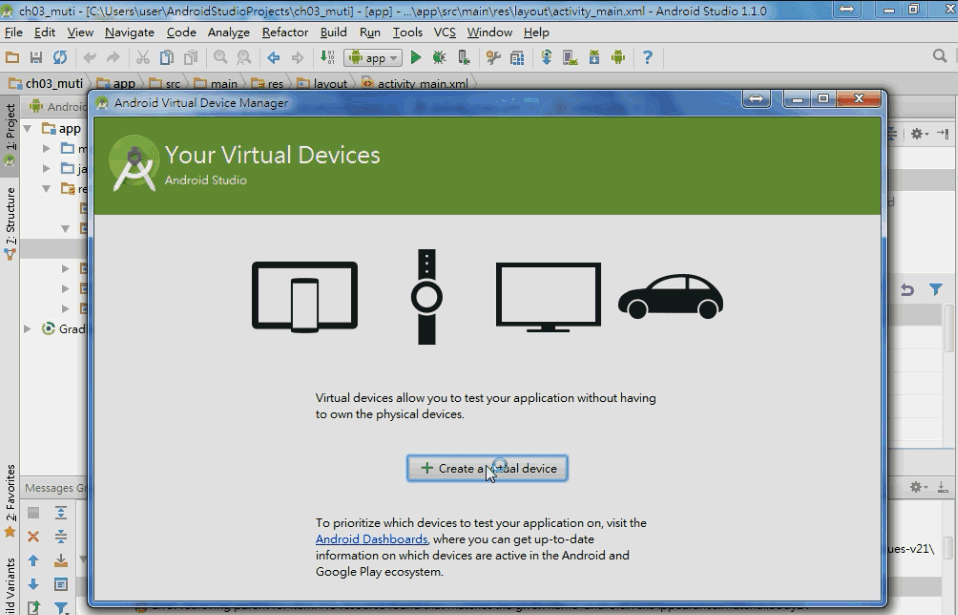Click the red X in Messages panel
Screen dimensions: 958x615
[34, 537]
